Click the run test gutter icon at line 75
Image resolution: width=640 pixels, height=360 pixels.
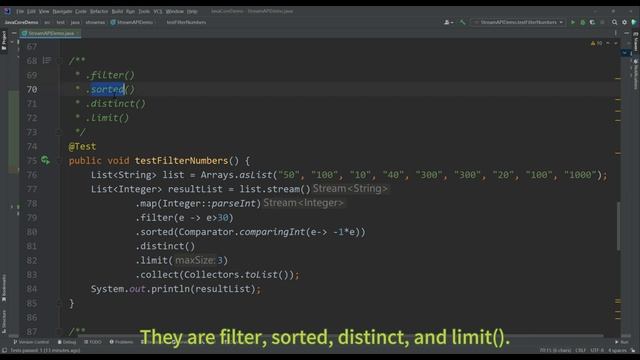click(45, 160)
